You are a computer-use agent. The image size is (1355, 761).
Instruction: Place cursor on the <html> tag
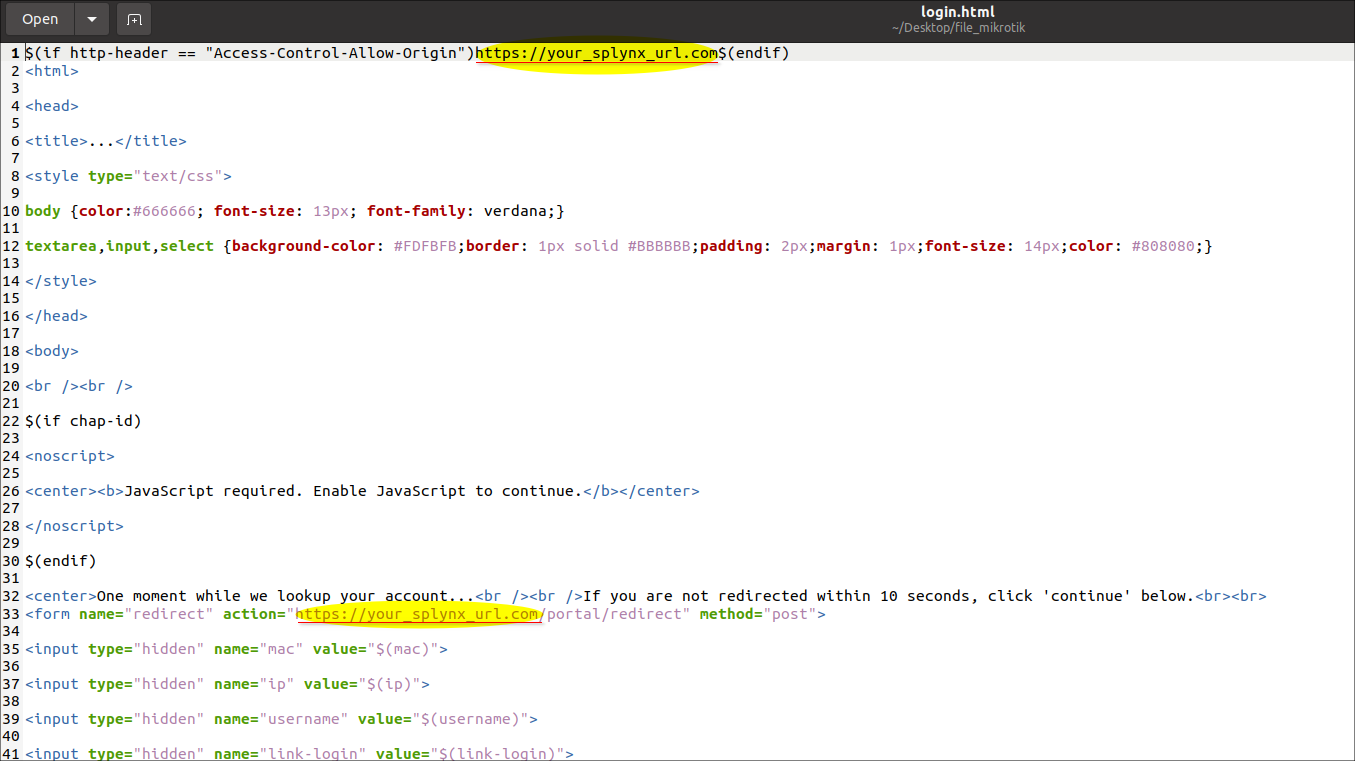point(52,71)
